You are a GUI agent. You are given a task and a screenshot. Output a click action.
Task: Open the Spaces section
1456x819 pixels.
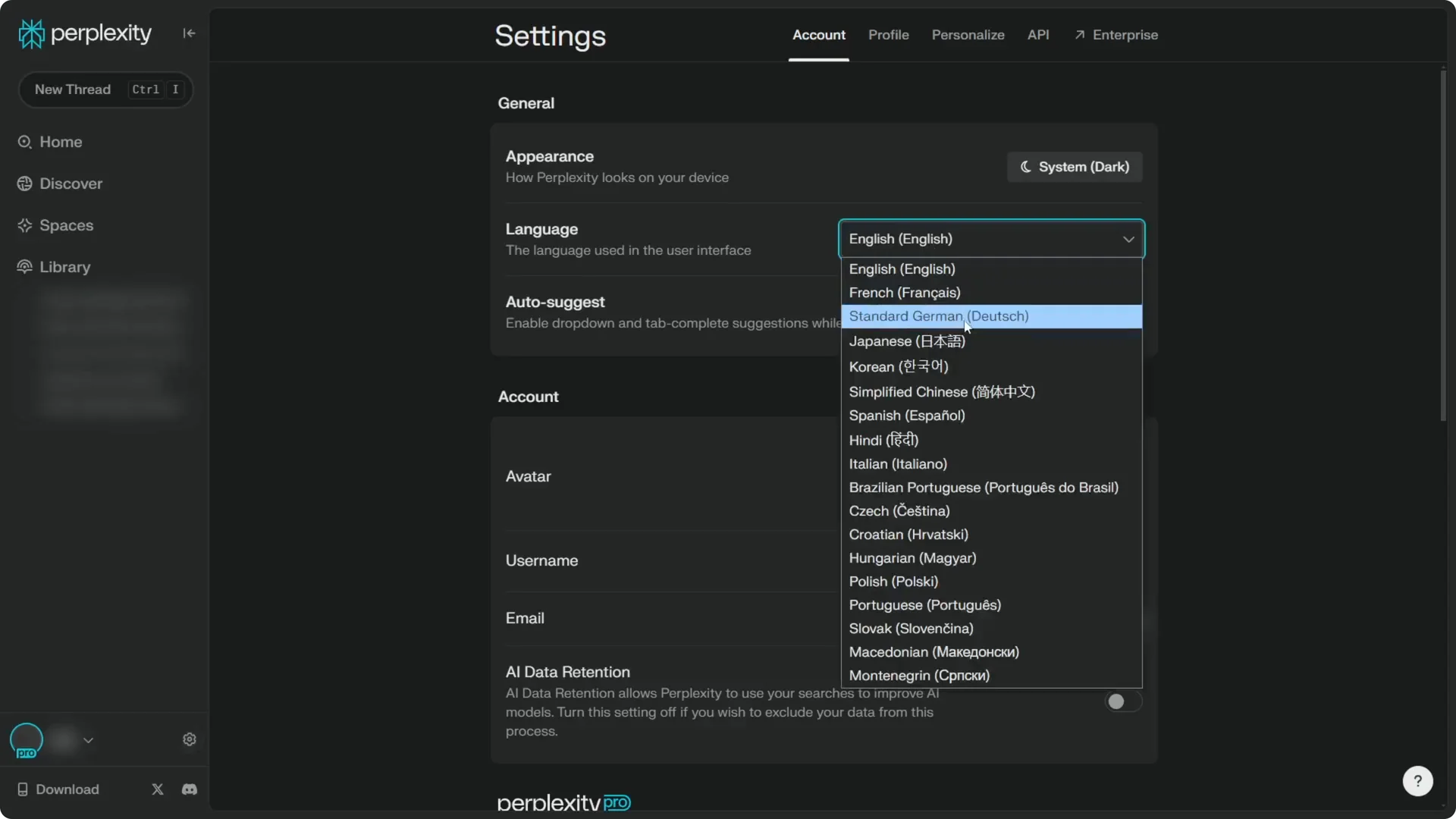point(67,225)
